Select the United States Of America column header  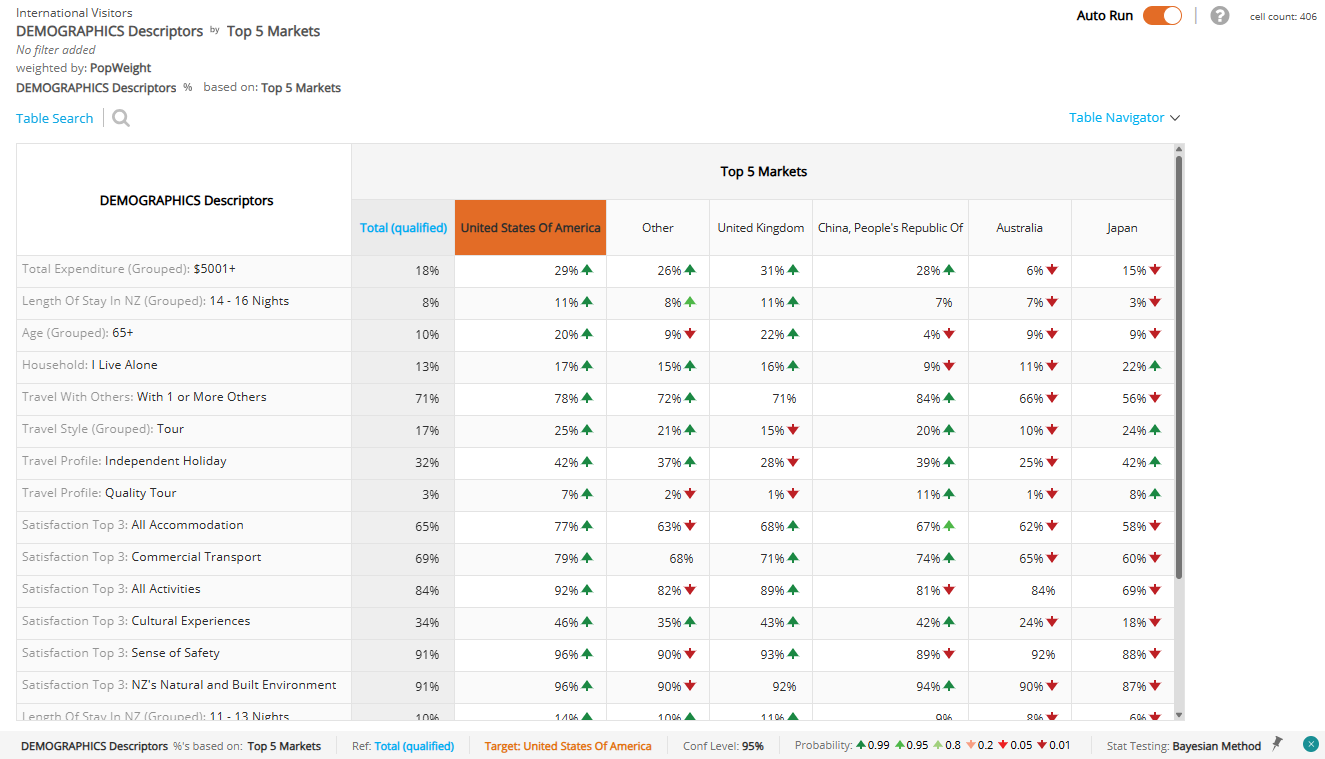click(x=530, y=228)
